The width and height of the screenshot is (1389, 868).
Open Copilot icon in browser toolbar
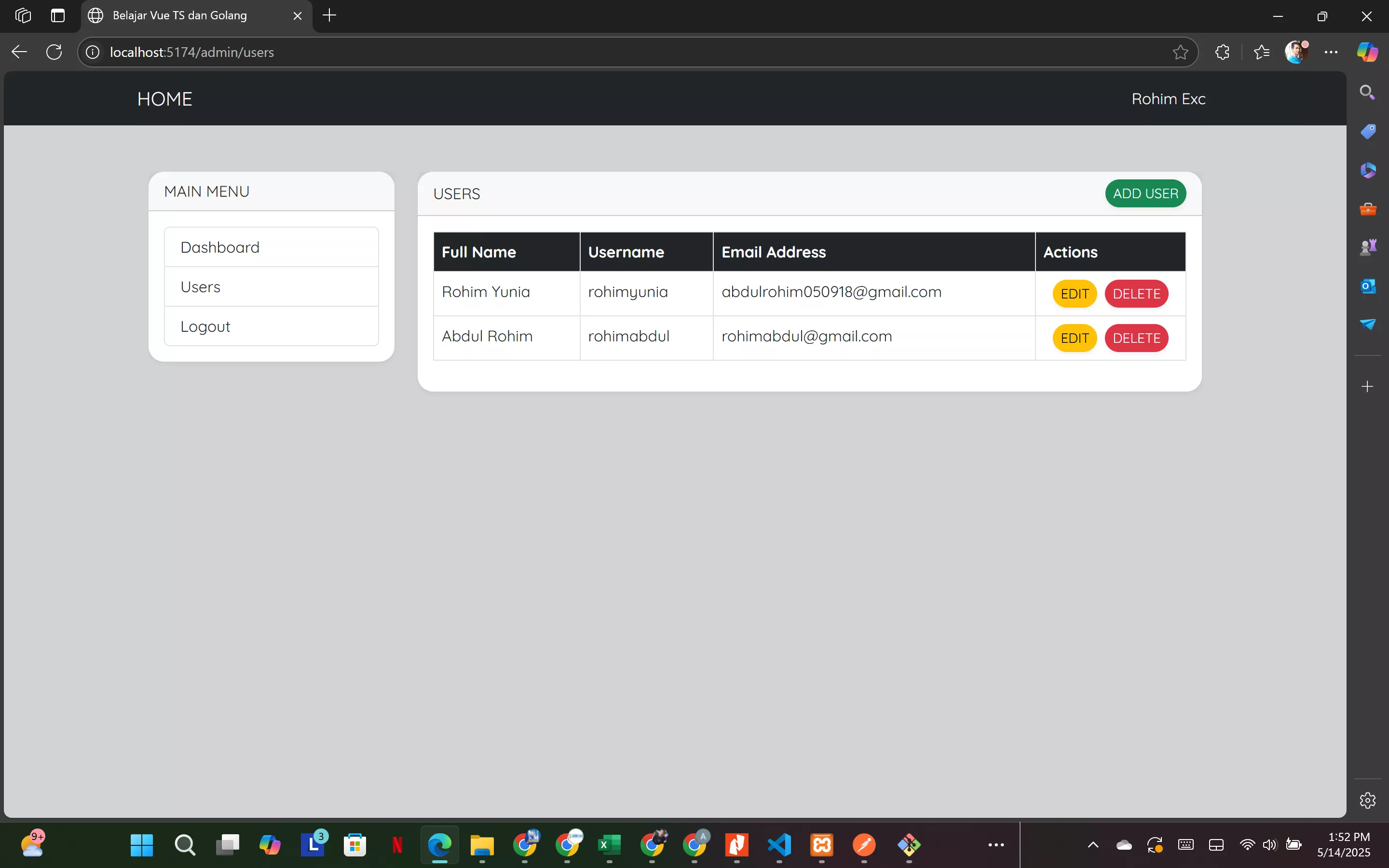[x=1367, y=52]
